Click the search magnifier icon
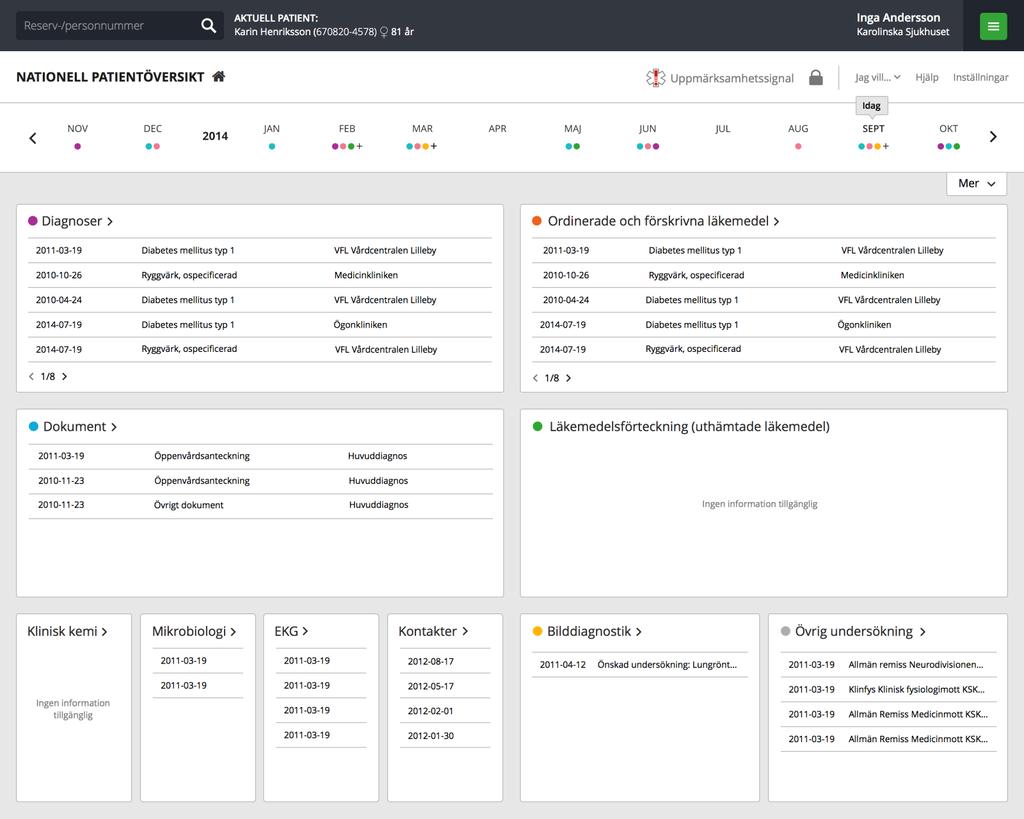 208,25
